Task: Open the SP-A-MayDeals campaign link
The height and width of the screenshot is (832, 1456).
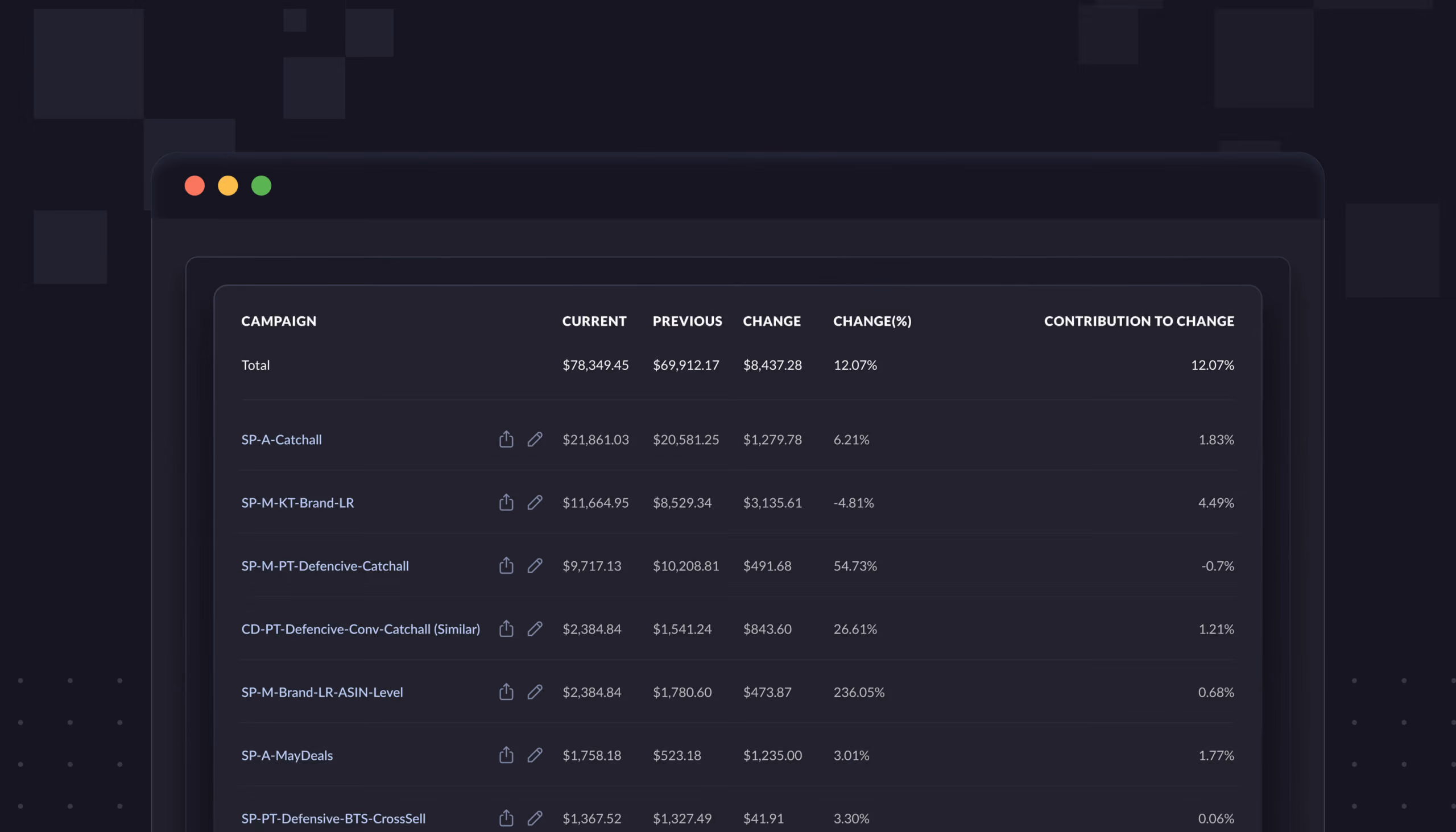Action: (x=287, y=755)
